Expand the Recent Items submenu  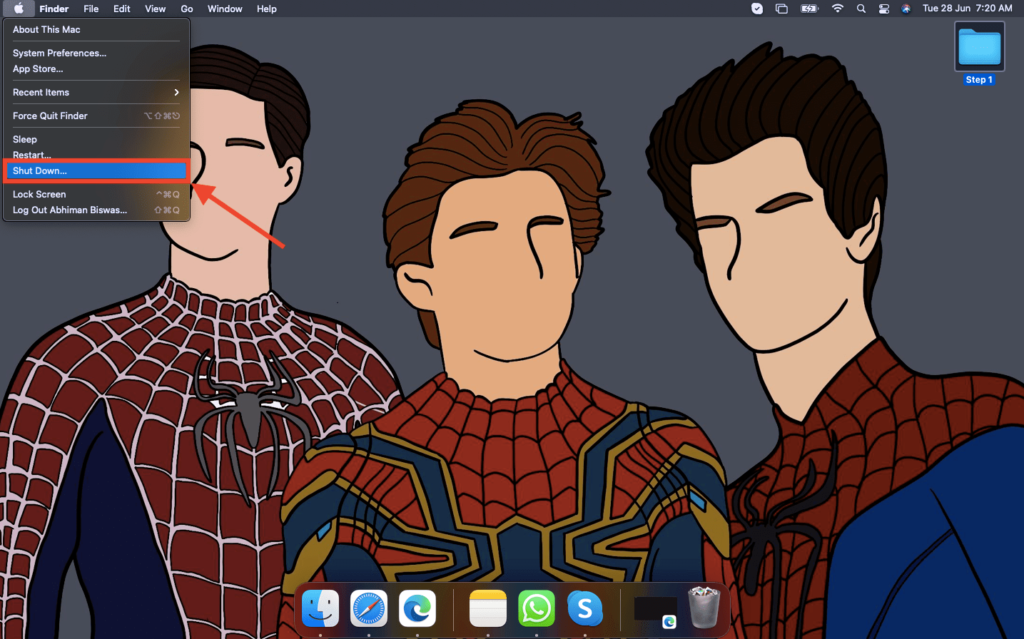pos(95,92)
